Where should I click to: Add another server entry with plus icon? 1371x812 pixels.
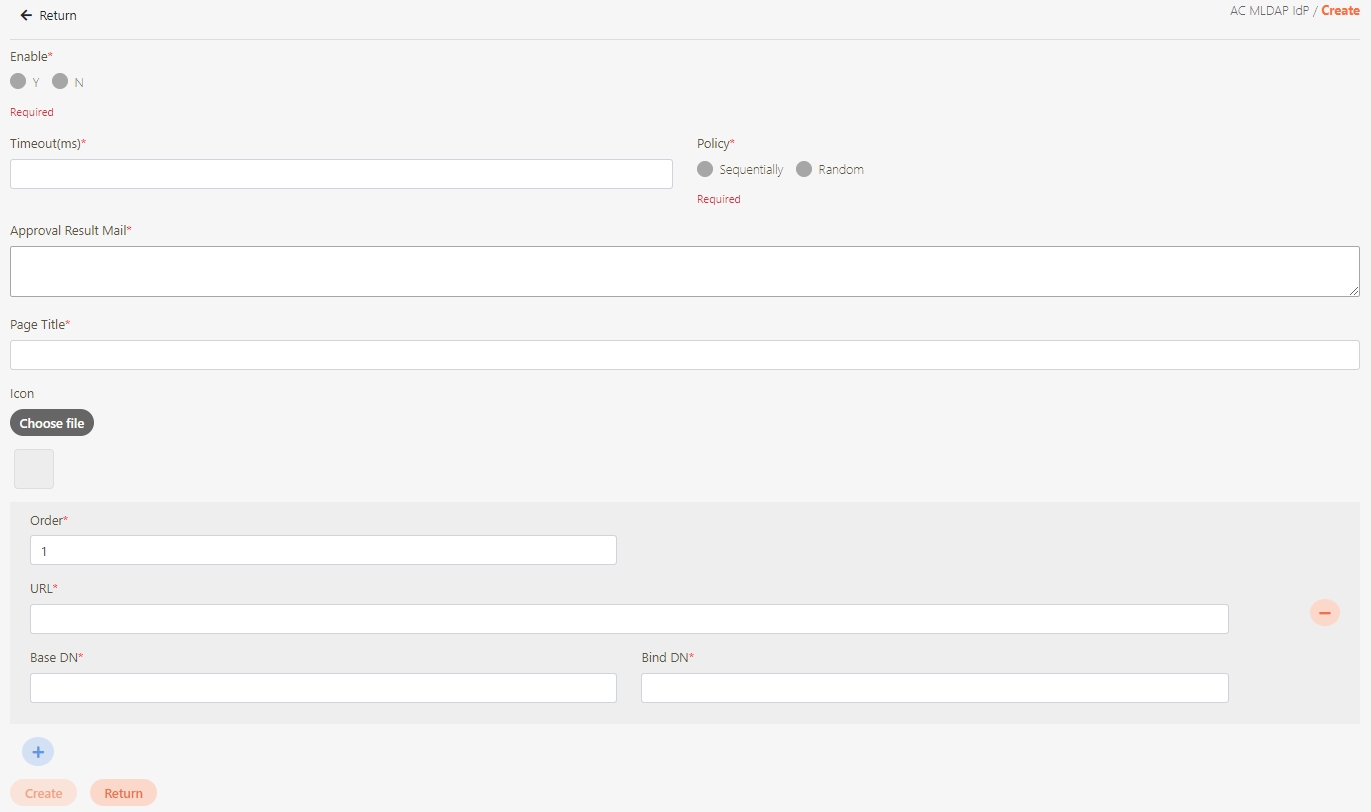pyautogui.click(x=38, y=752)
